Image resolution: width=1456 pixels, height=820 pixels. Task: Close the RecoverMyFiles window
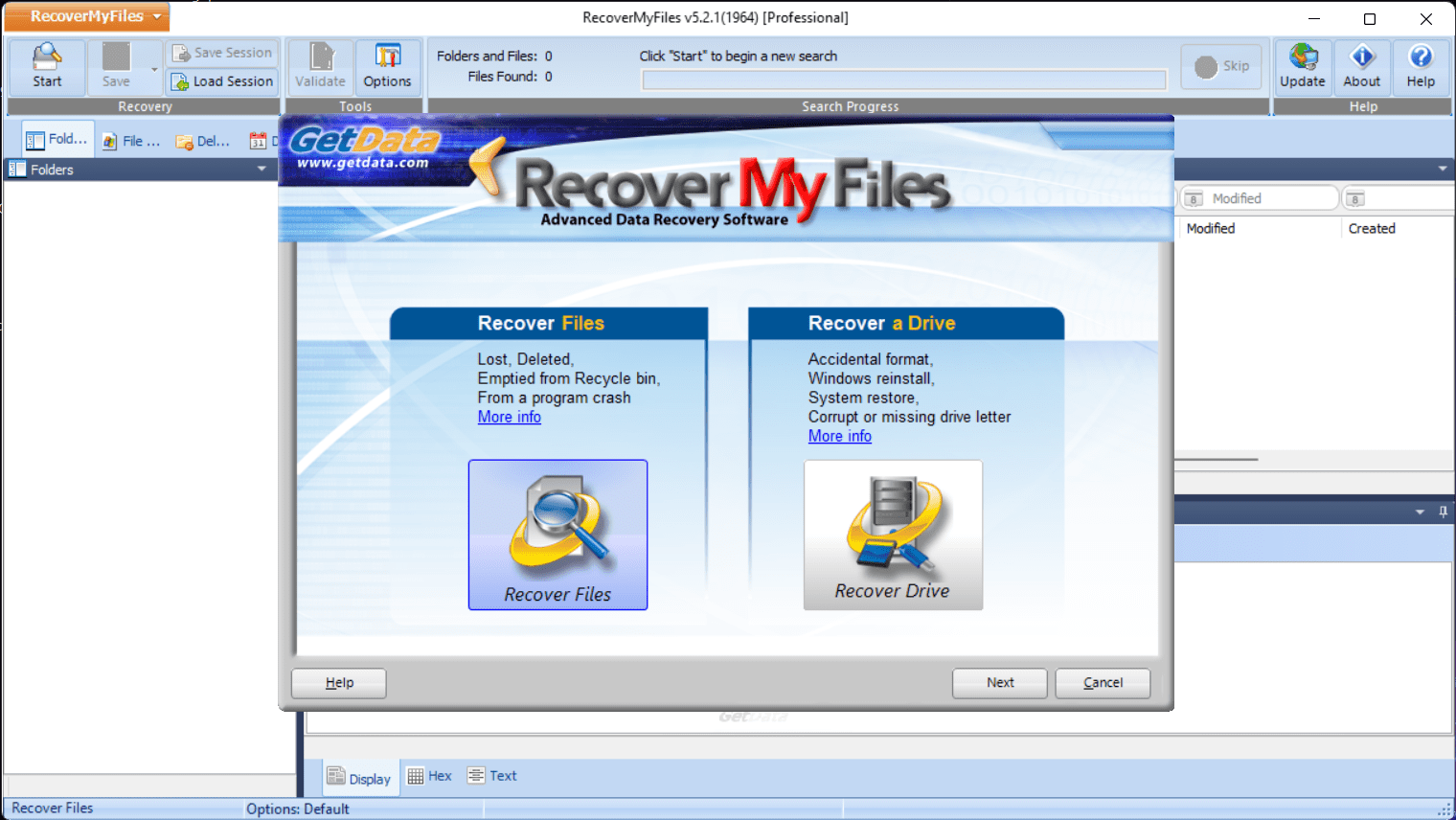[x=1426, y=18]
